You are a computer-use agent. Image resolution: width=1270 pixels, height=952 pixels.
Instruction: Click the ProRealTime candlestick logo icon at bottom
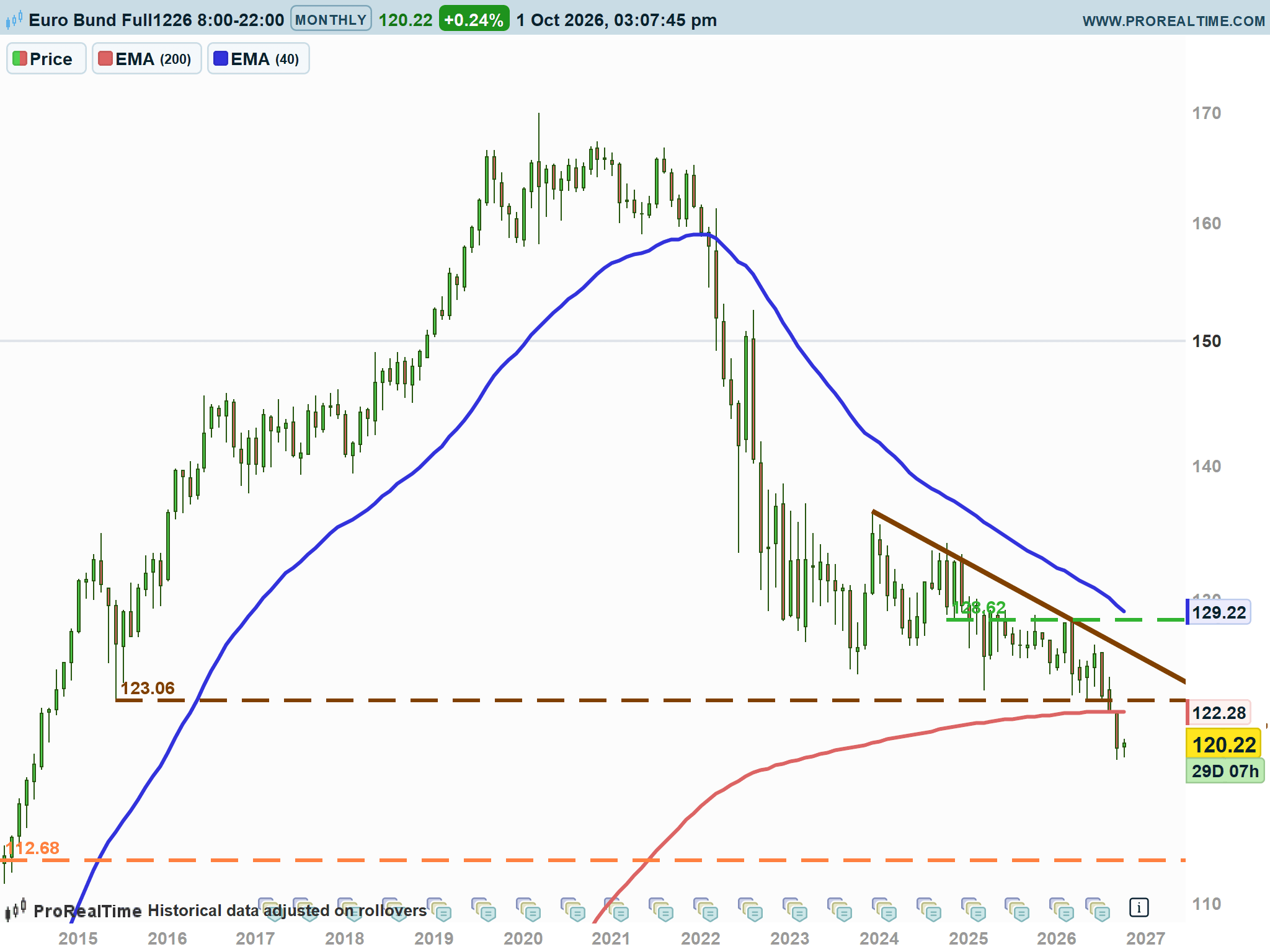tap(16, 909)
